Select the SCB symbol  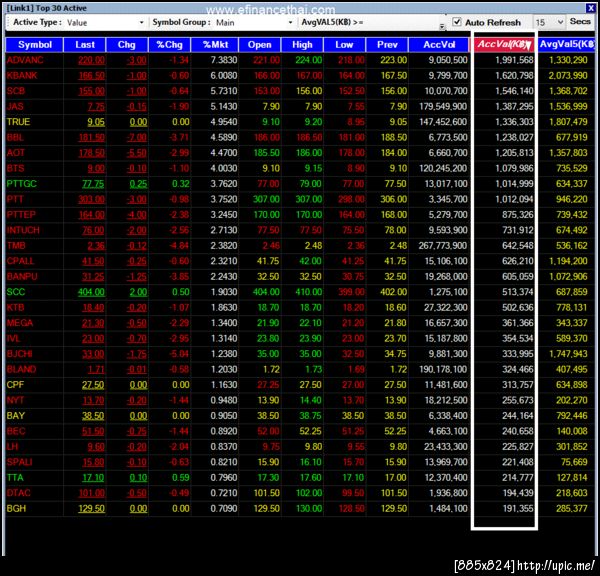pyautogui.click(x=16, y=91)
